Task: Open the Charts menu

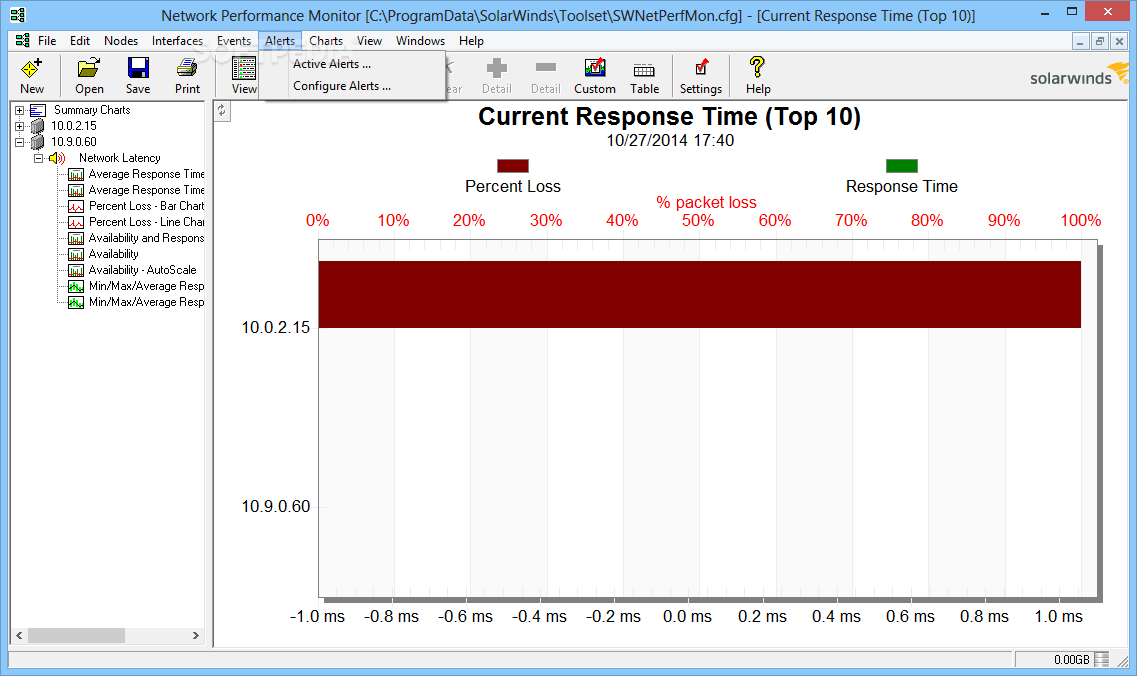Action: click(x=326, y=41)
